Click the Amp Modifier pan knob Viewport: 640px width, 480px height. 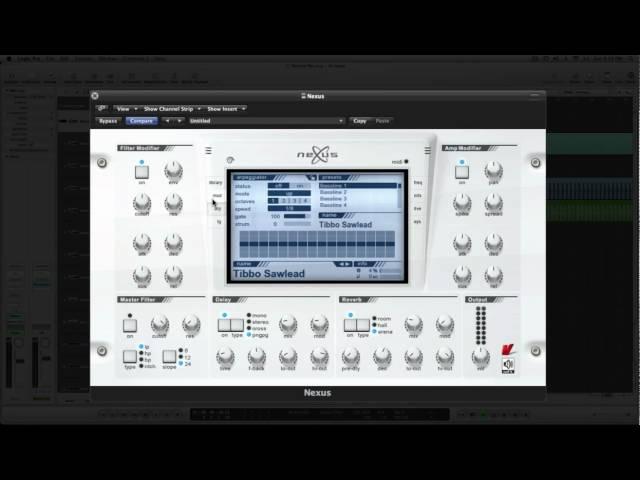493,170
